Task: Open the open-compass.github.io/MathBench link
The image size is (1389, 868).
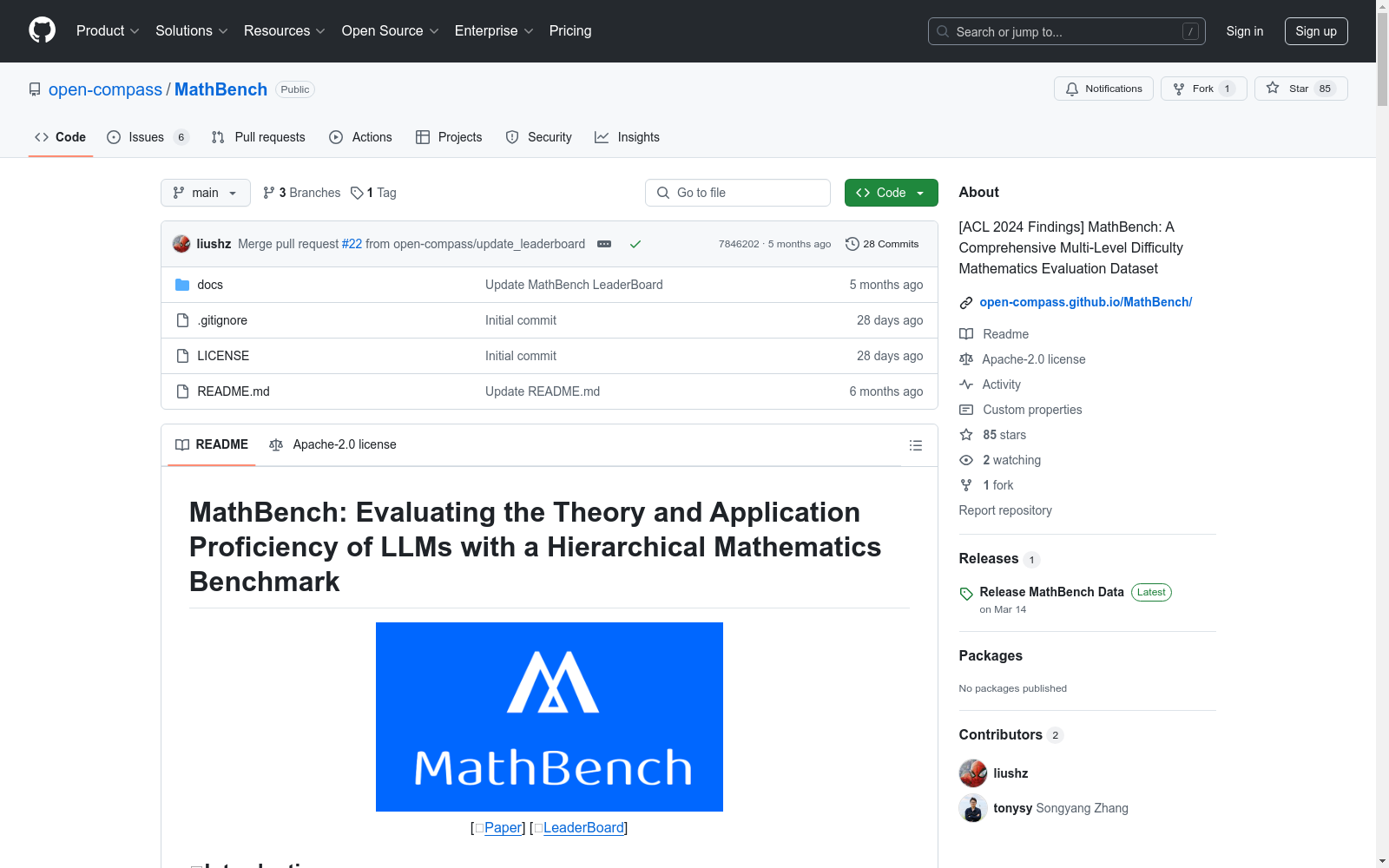Action: pyautogui.click(x=1085, y=302)
